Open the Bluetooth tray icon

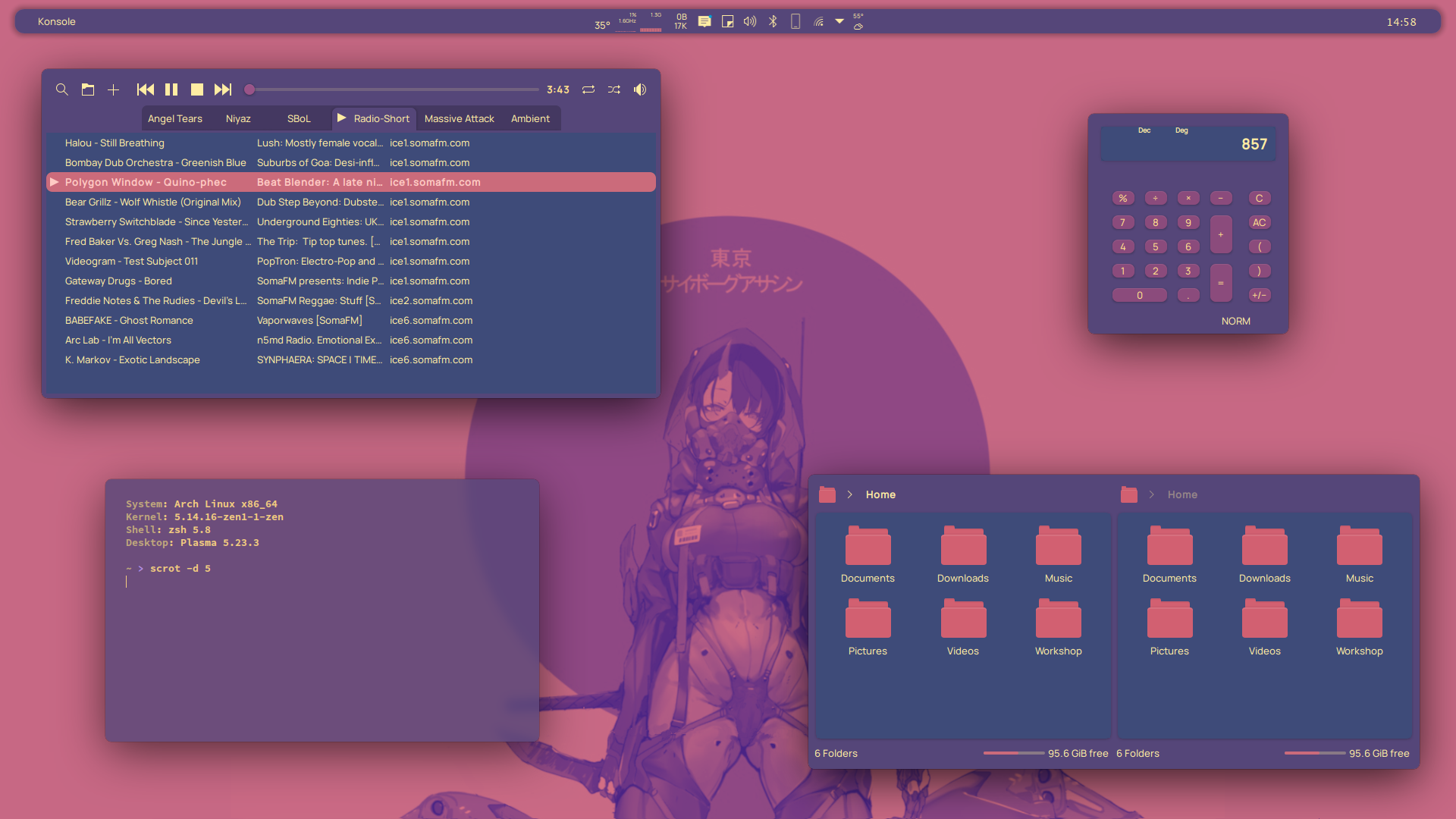773,21
